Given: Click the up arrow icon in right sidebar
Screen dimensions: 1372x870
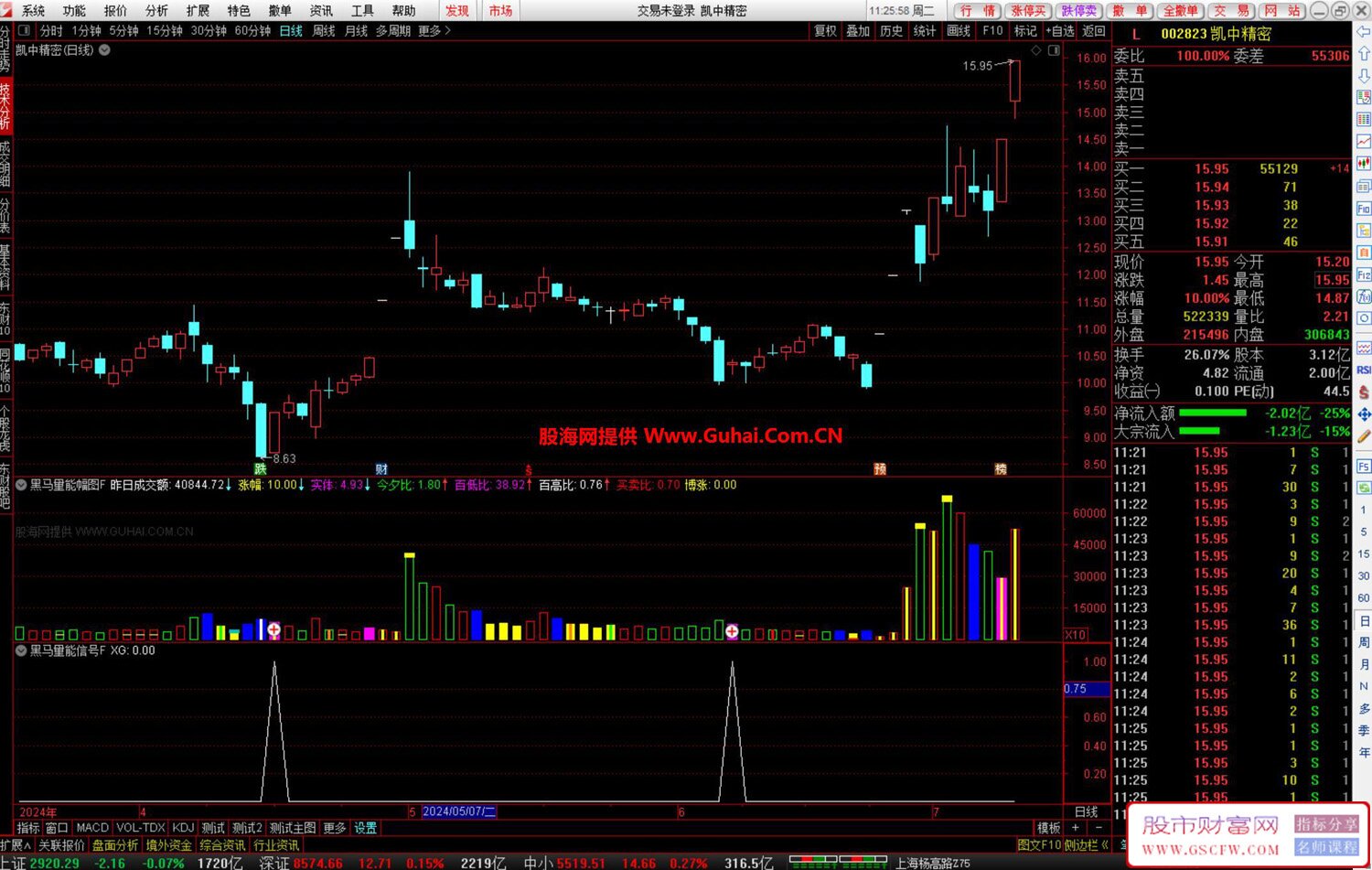Looking at the screenshot, I should (x=1364, y=54).
